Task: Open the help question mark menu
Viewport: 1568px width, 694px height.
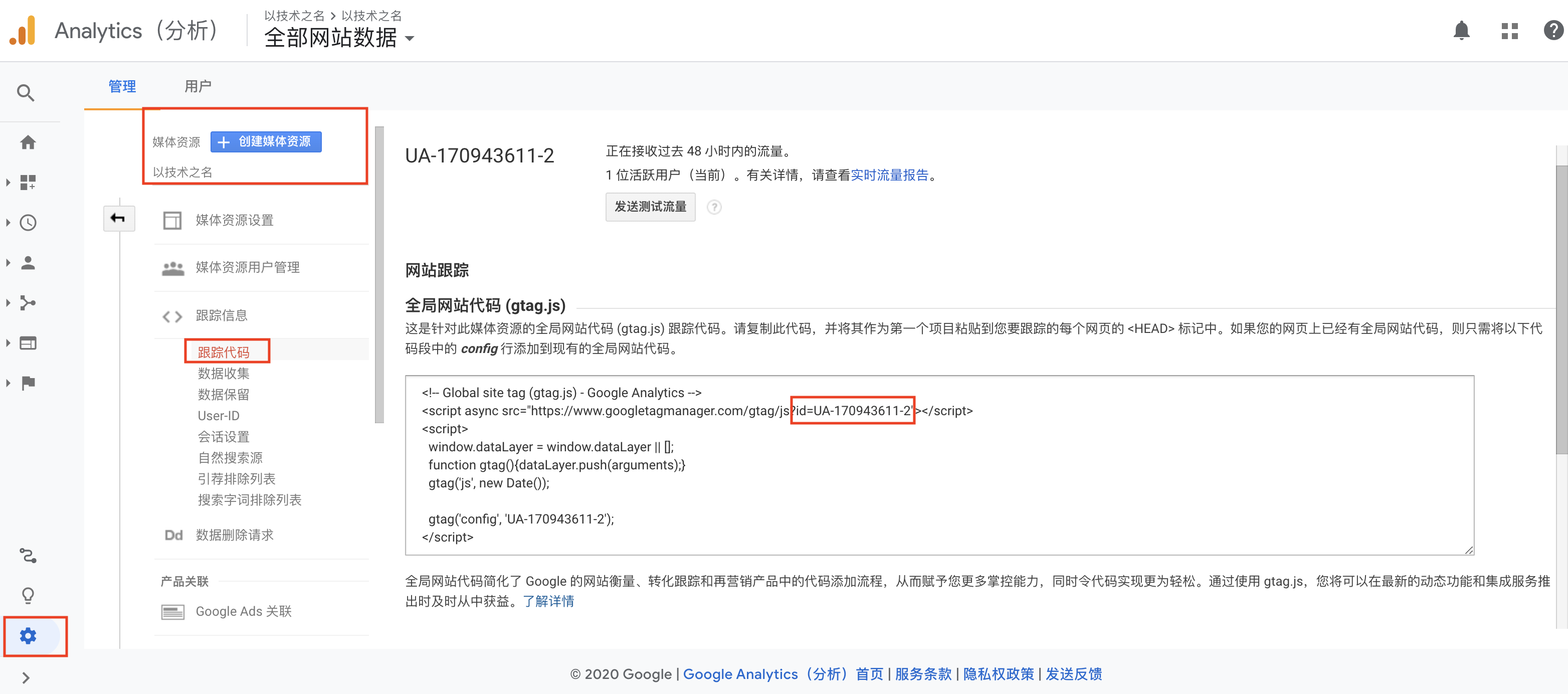Action: (1553, 31)
